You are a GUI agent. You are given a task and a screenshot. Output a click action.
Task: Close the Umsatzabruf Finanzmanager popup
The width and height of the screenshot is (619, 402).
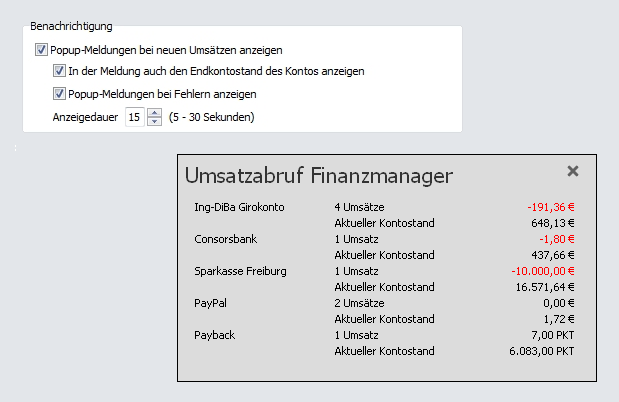(x=572, y=171)
